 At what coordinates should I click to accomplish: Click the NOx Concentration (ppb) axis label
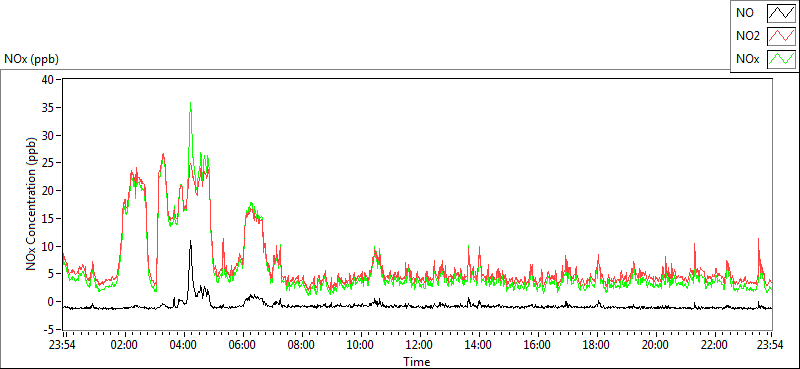click(x=31, y=205)
